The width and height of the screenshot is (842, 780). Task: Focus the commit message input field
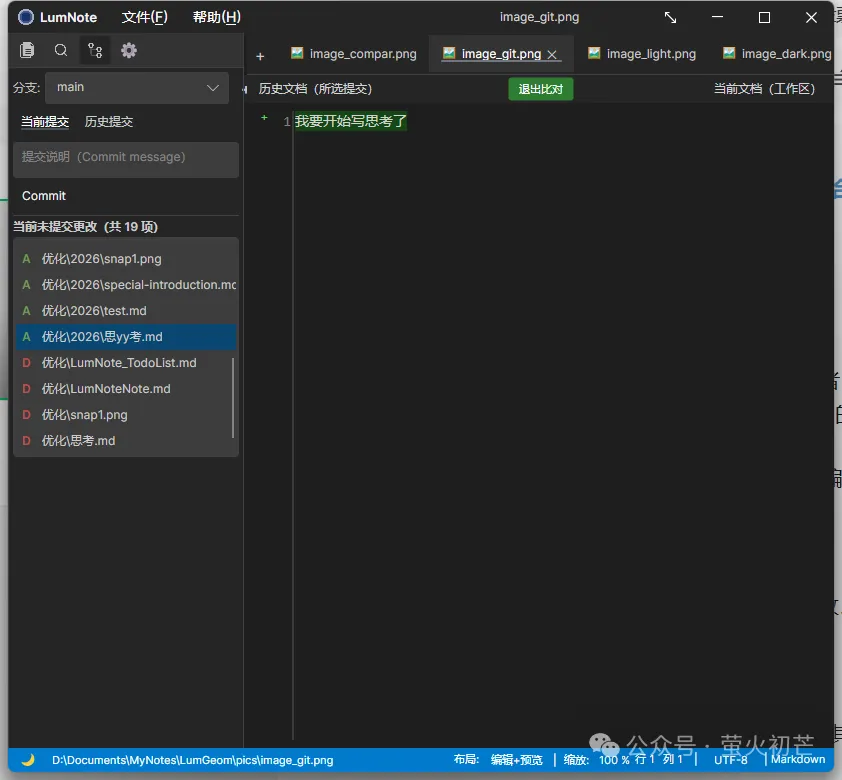click(x=126, y=159)
